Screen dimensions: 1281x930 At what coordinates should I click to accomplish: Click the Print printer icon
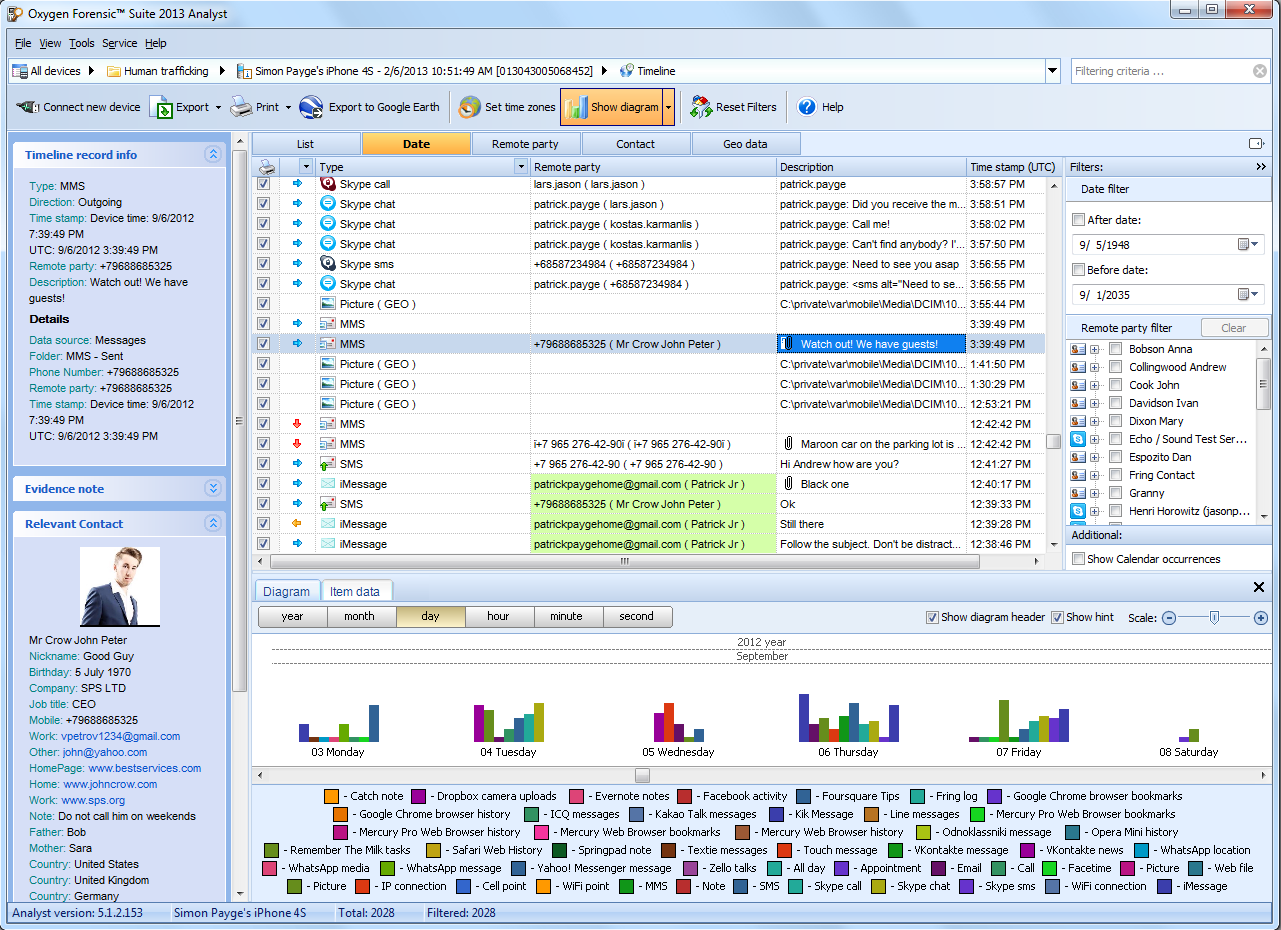241,107
